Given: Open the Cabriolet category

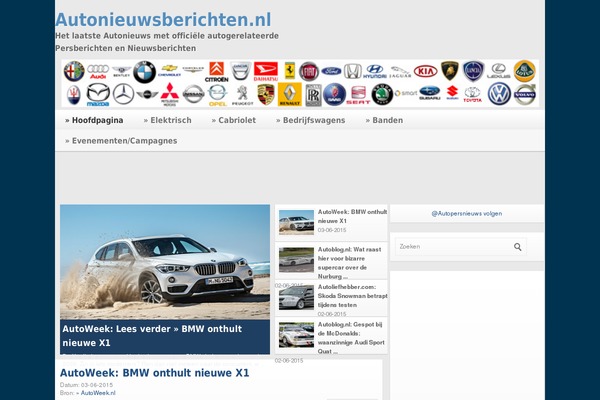Looking at the screenshot, I should pos(234,120).
